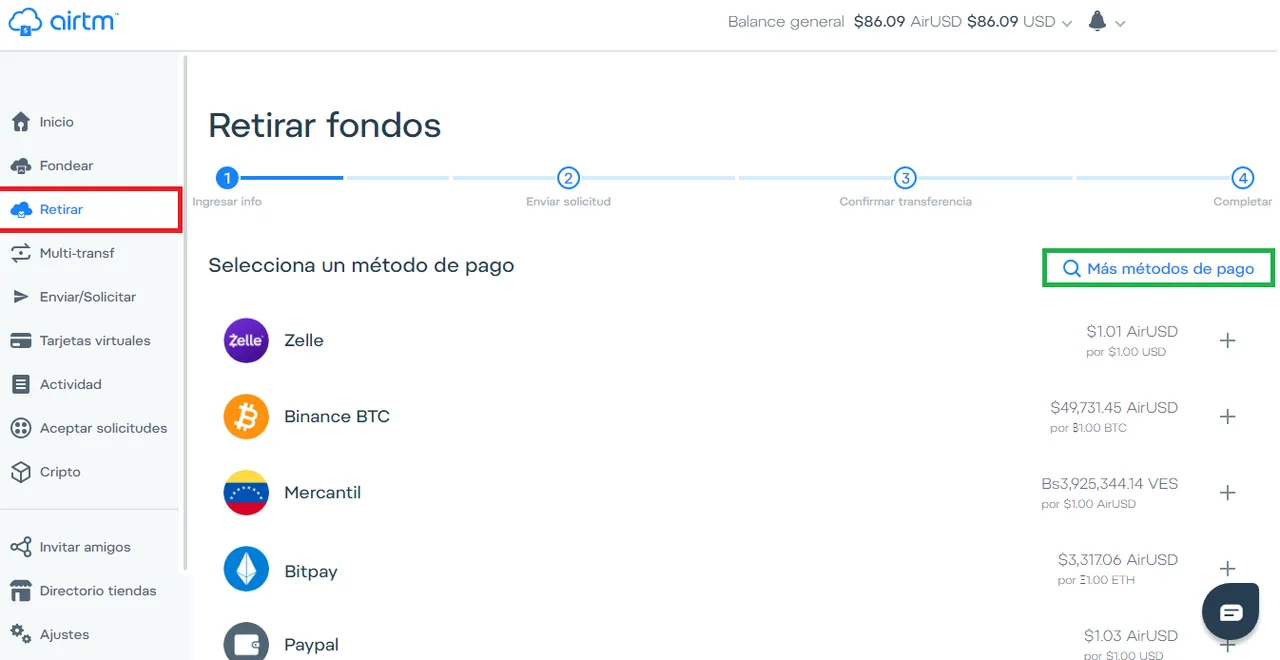Select the Binance BTC method name
1280x660 pixels.
click(337, 416)
